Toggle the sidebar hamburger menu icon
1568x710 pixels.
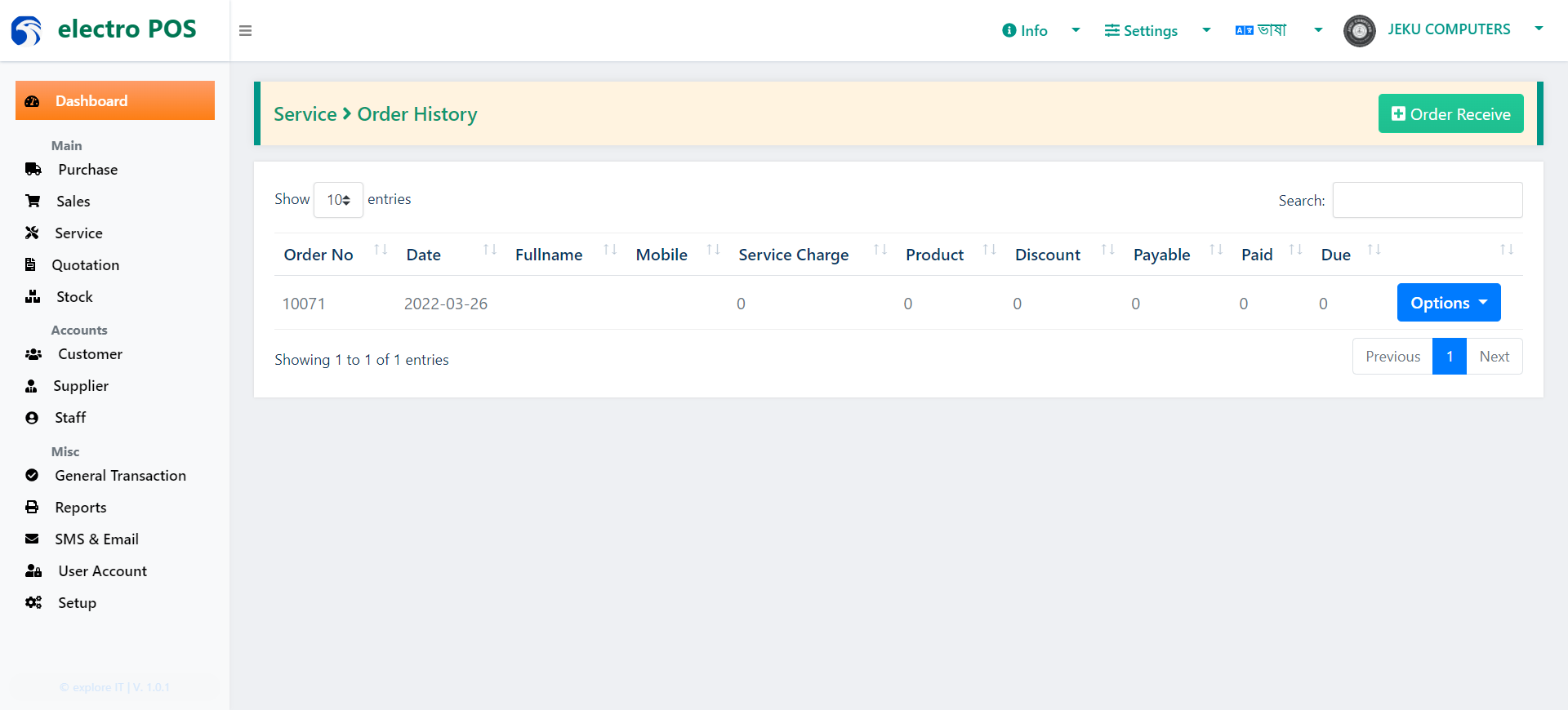coord(245,31)
